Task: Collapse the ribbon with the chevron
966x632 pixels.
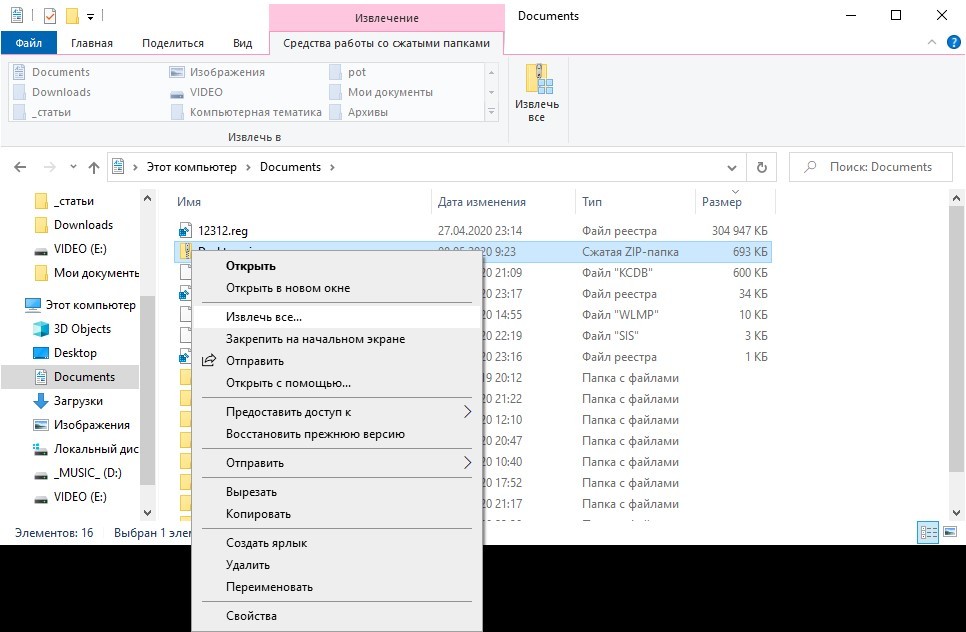Action: coord(932,43)
